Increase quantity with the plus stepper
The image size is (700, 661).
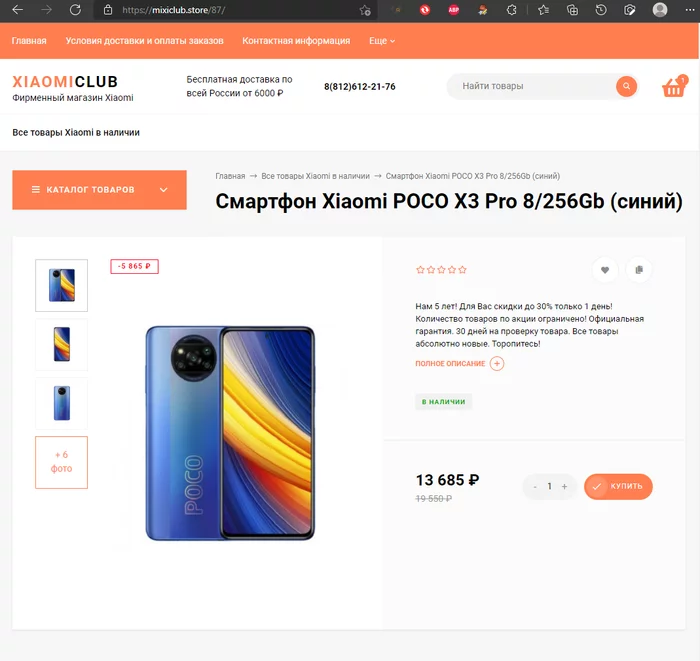(564, 486)
